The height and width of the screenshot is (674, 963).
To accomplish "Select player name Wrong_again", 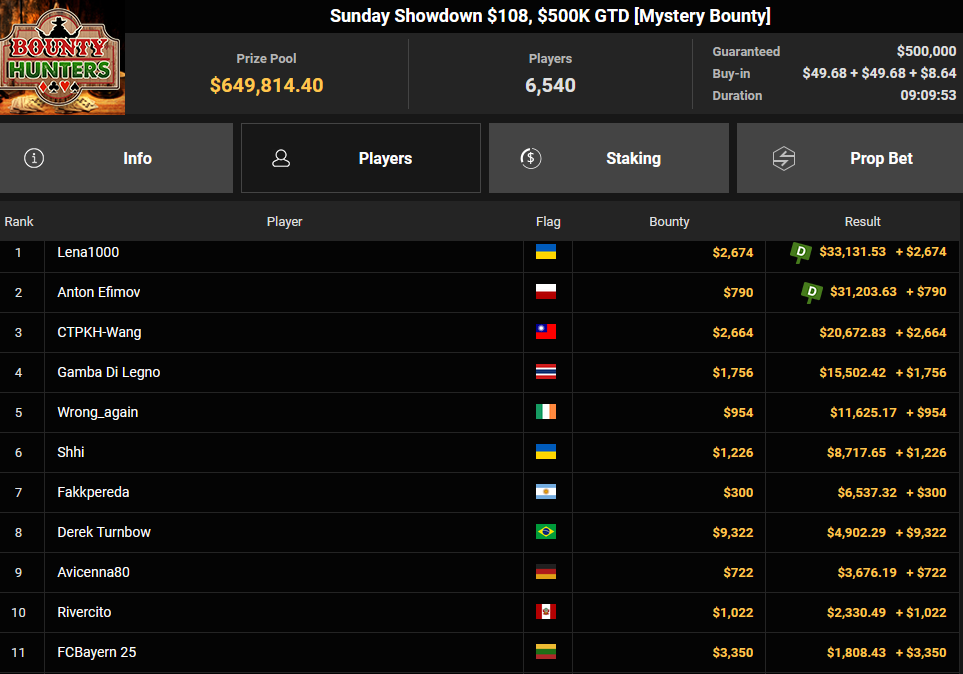I will 98,412.
